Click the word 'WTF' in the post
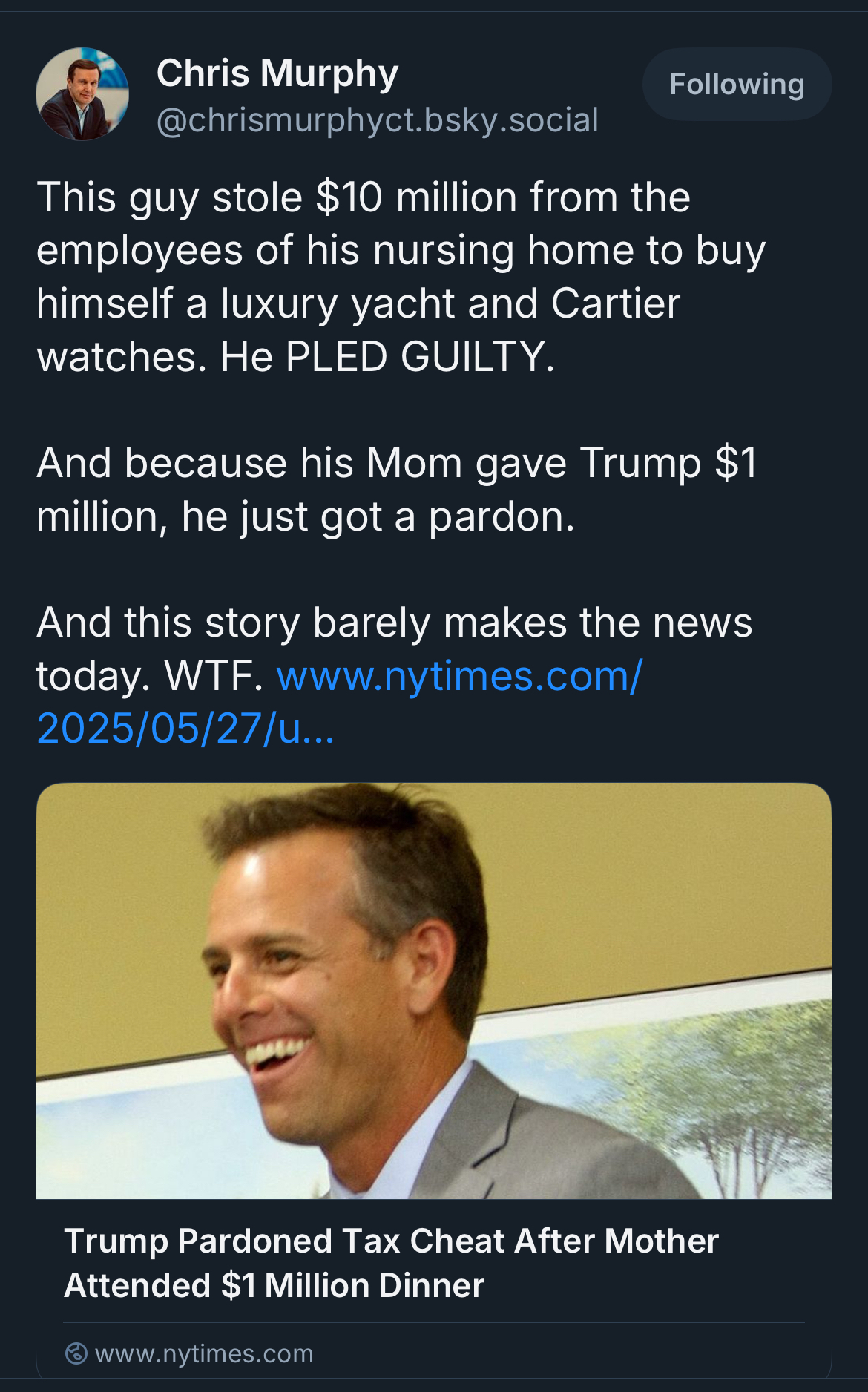This screenshot has width=868, height=1392. coord(208,676)
